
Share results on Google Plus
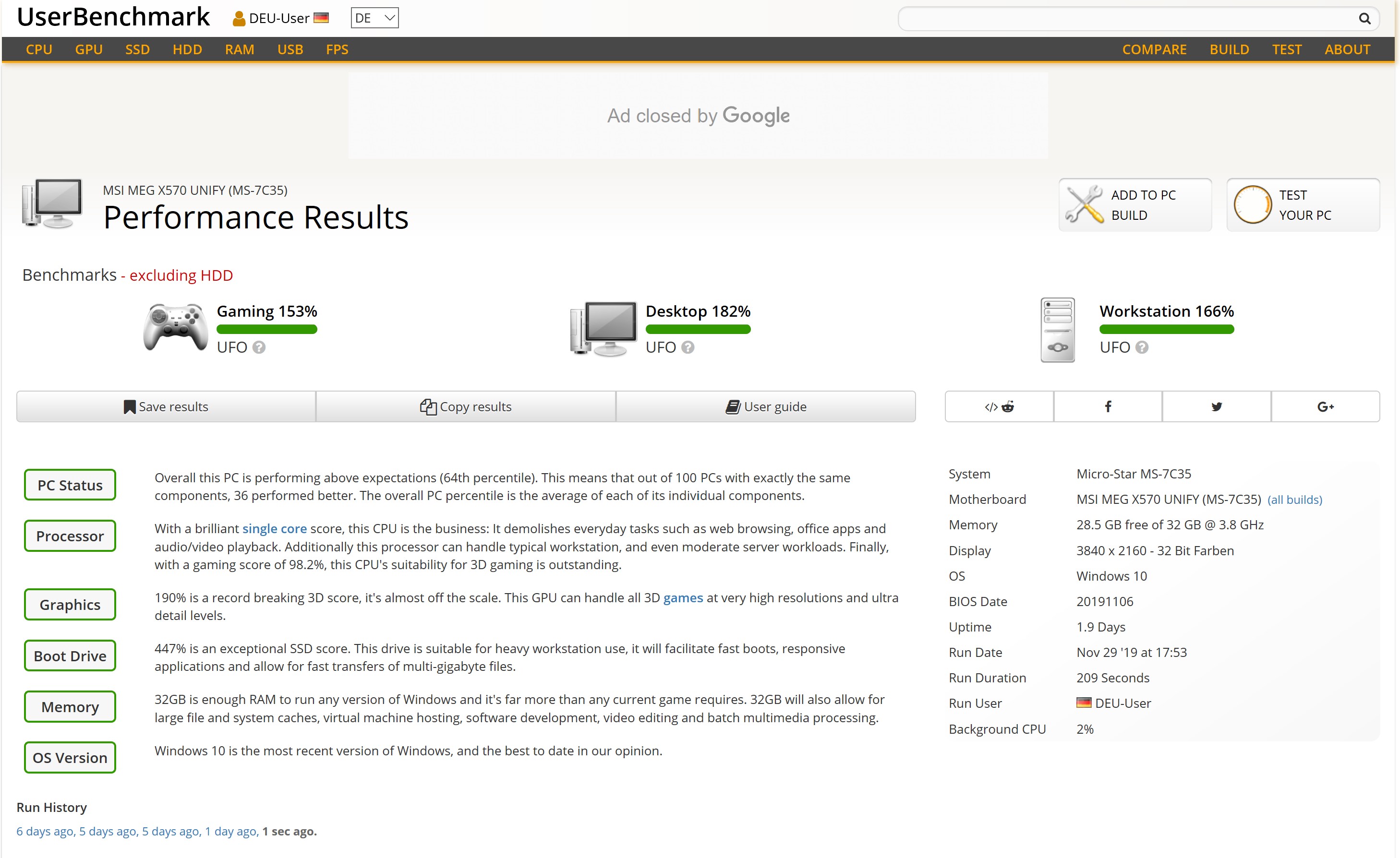coord(1326,406)
